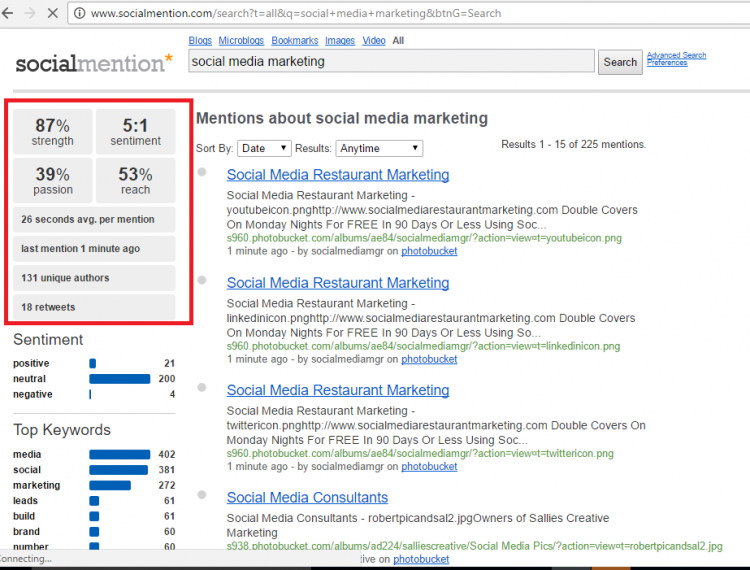This screenshot has height=570, width=750.
Task: Click green twittericon.png photobucket URL
Action: click(x=420, y=453)
